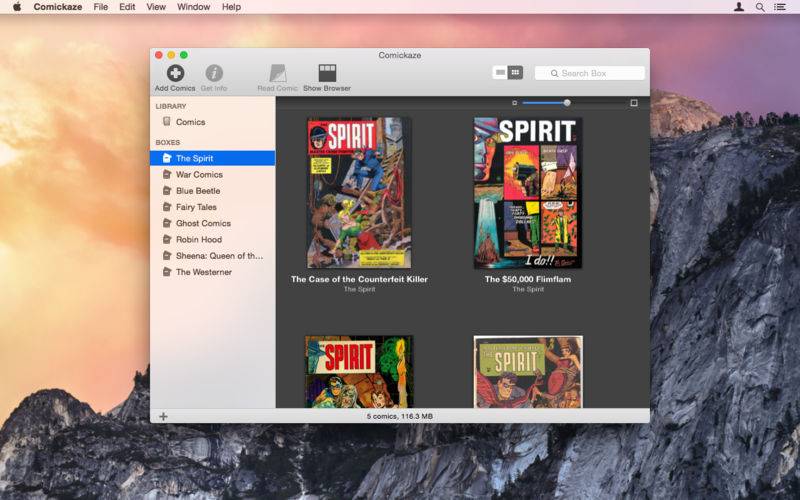Open the File menu
This screenshot has height=500, width=800.
(101, 7)
